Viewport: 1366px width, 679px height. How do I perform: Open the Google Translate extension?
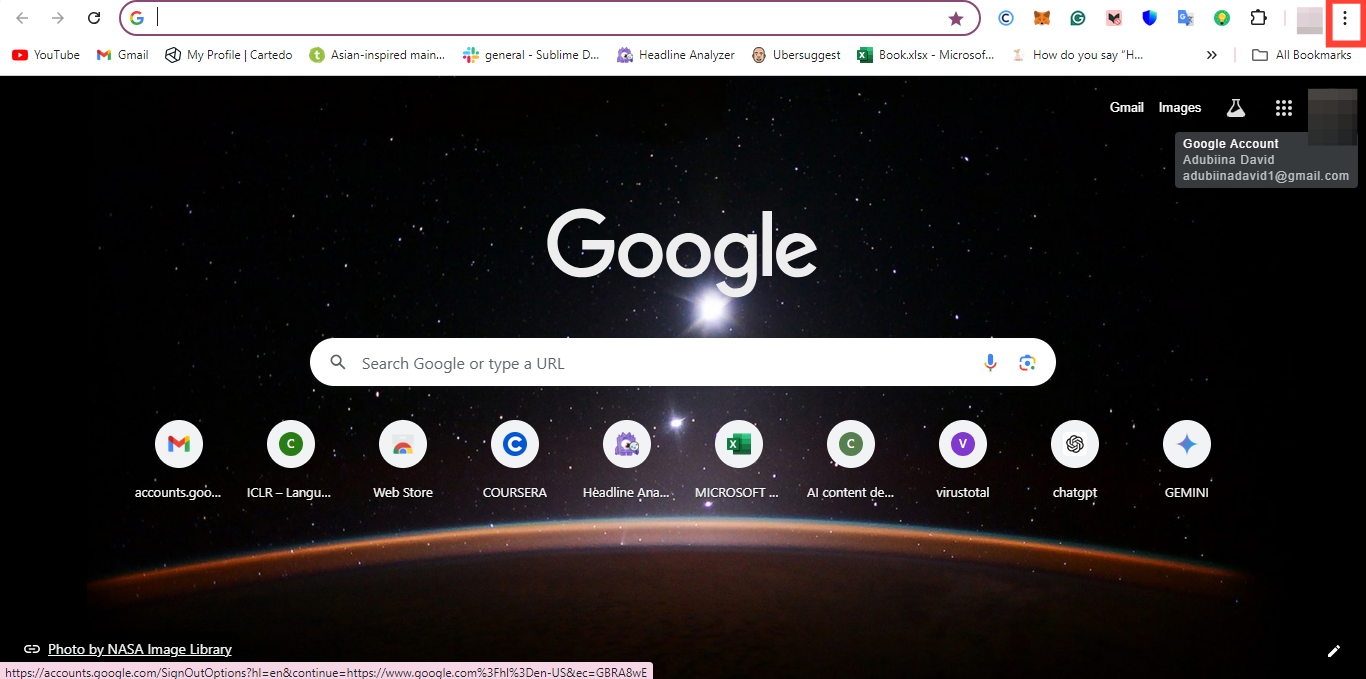click(x=1186, y=18)
